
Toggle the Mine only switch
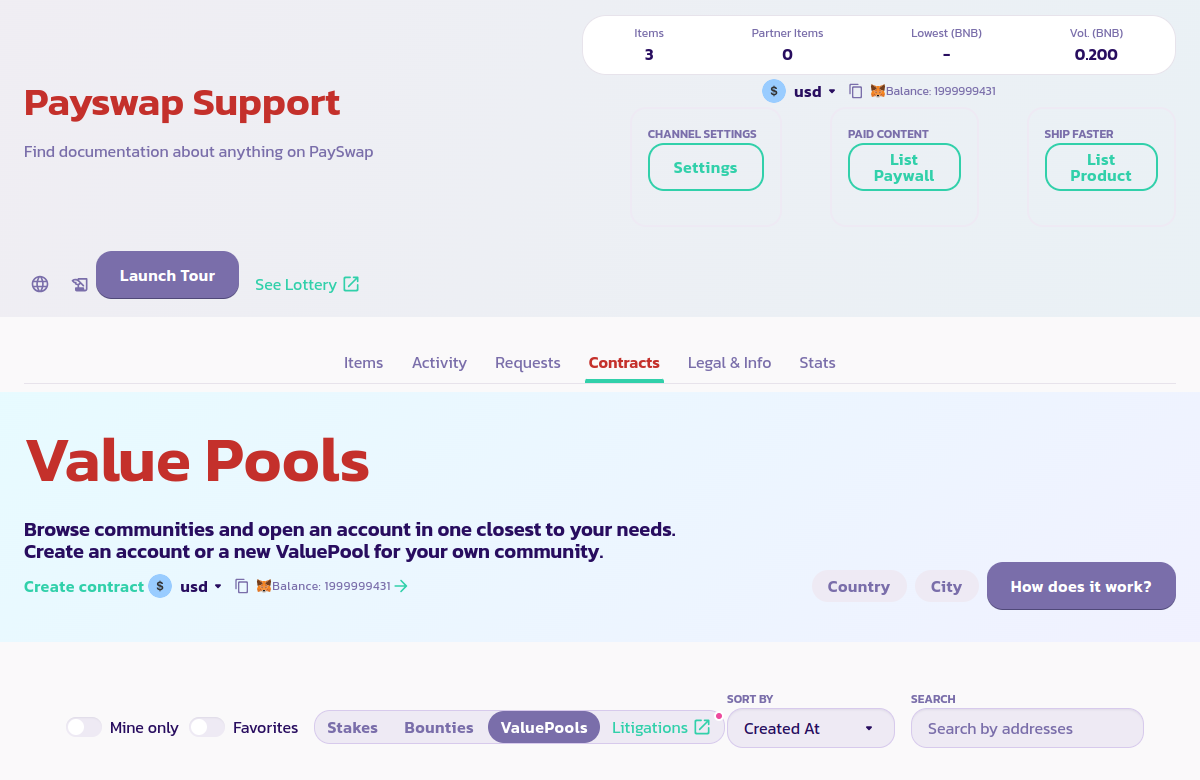pyautogui.click(x=84, y=727)
